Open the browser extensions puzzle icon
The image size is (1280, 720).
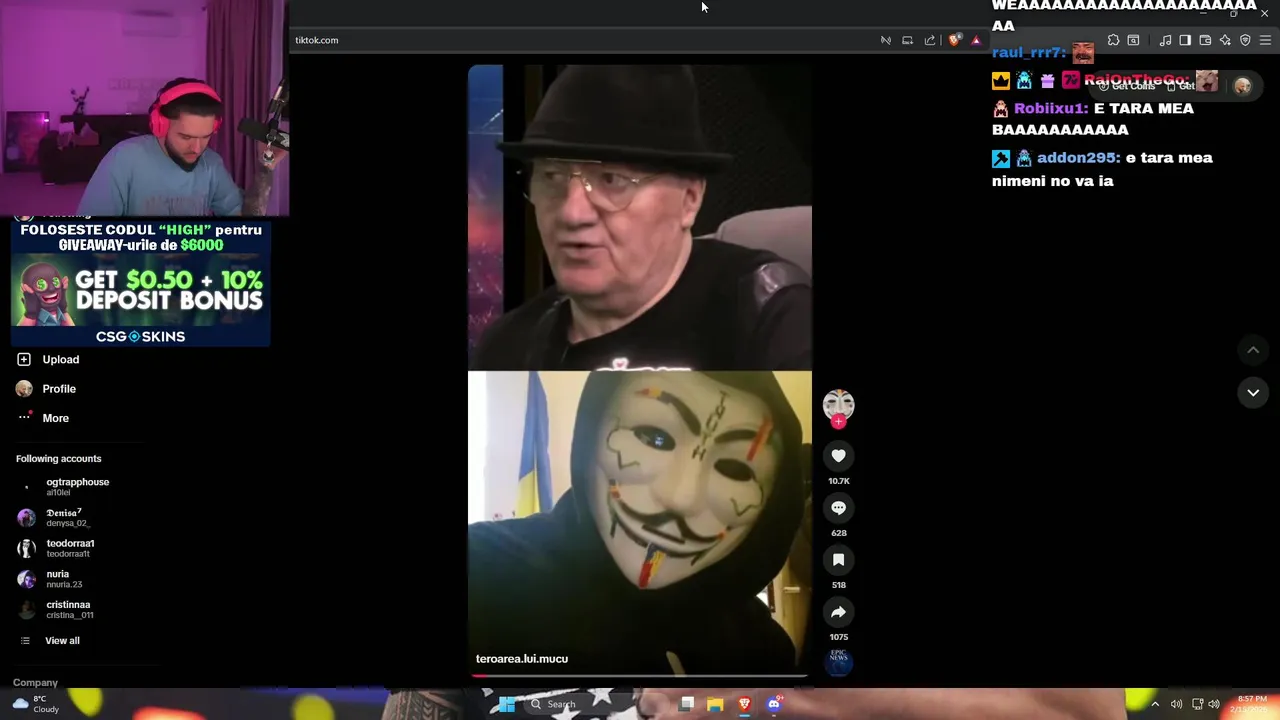point(1113,40)
